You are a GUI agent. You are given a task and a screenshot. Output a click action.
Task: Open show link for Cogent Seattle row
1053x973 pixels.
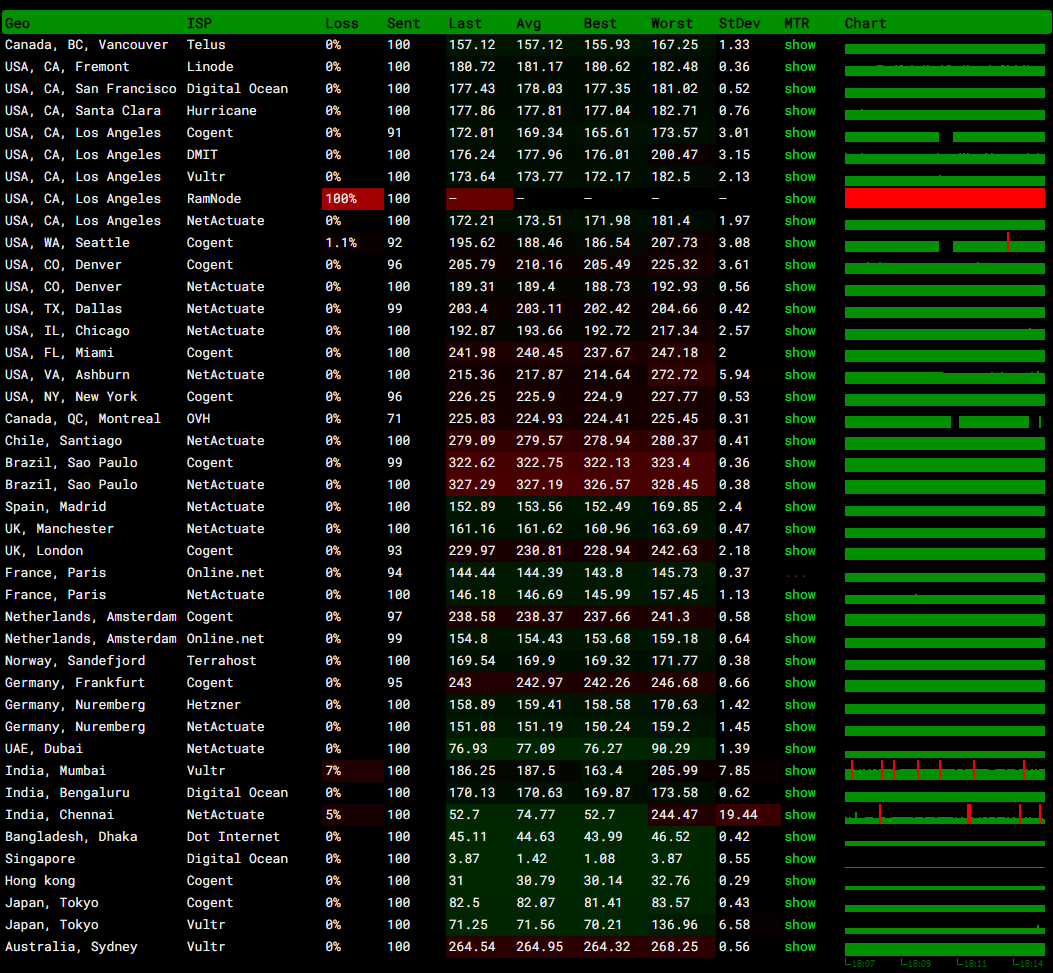point(800,243)
